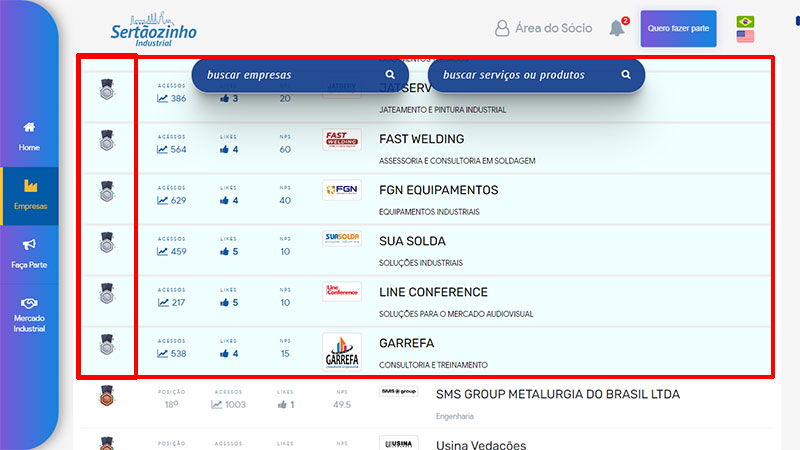Click the Quero fazer parte button

(x=678, y=29)
